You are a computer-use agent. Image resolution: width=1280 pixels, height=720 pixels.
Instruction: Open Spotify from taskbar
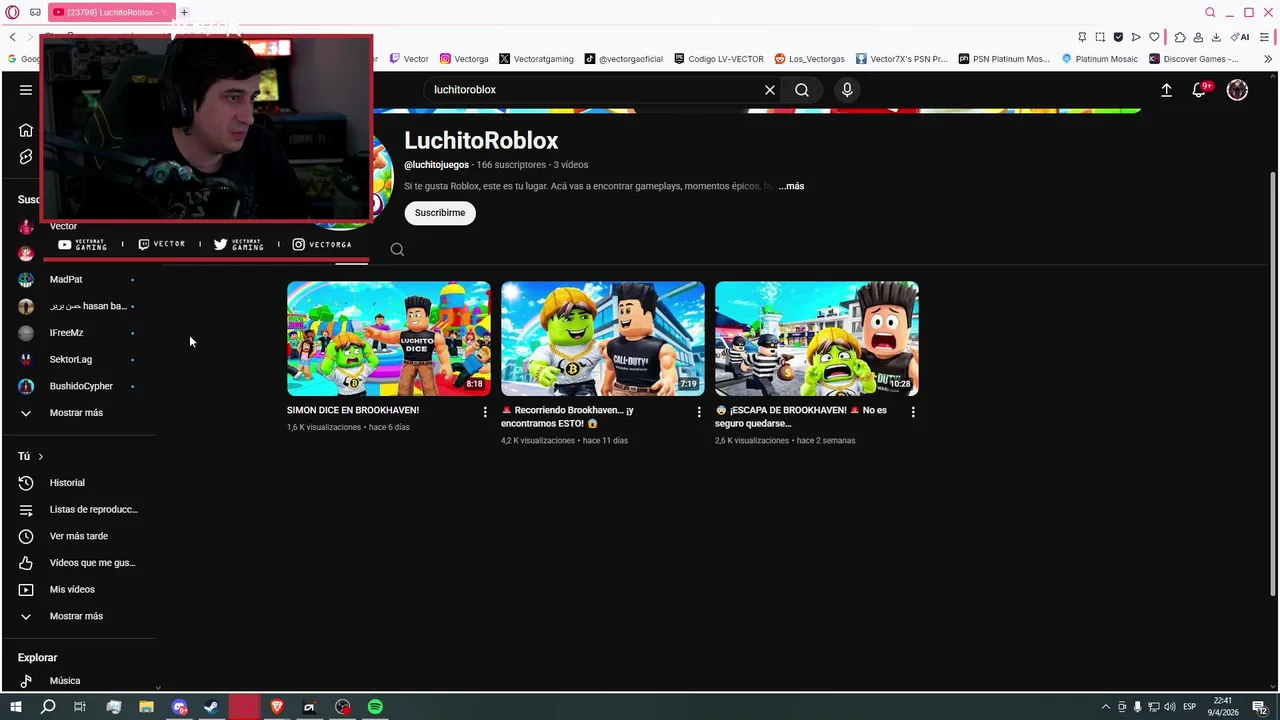point(375,707)
